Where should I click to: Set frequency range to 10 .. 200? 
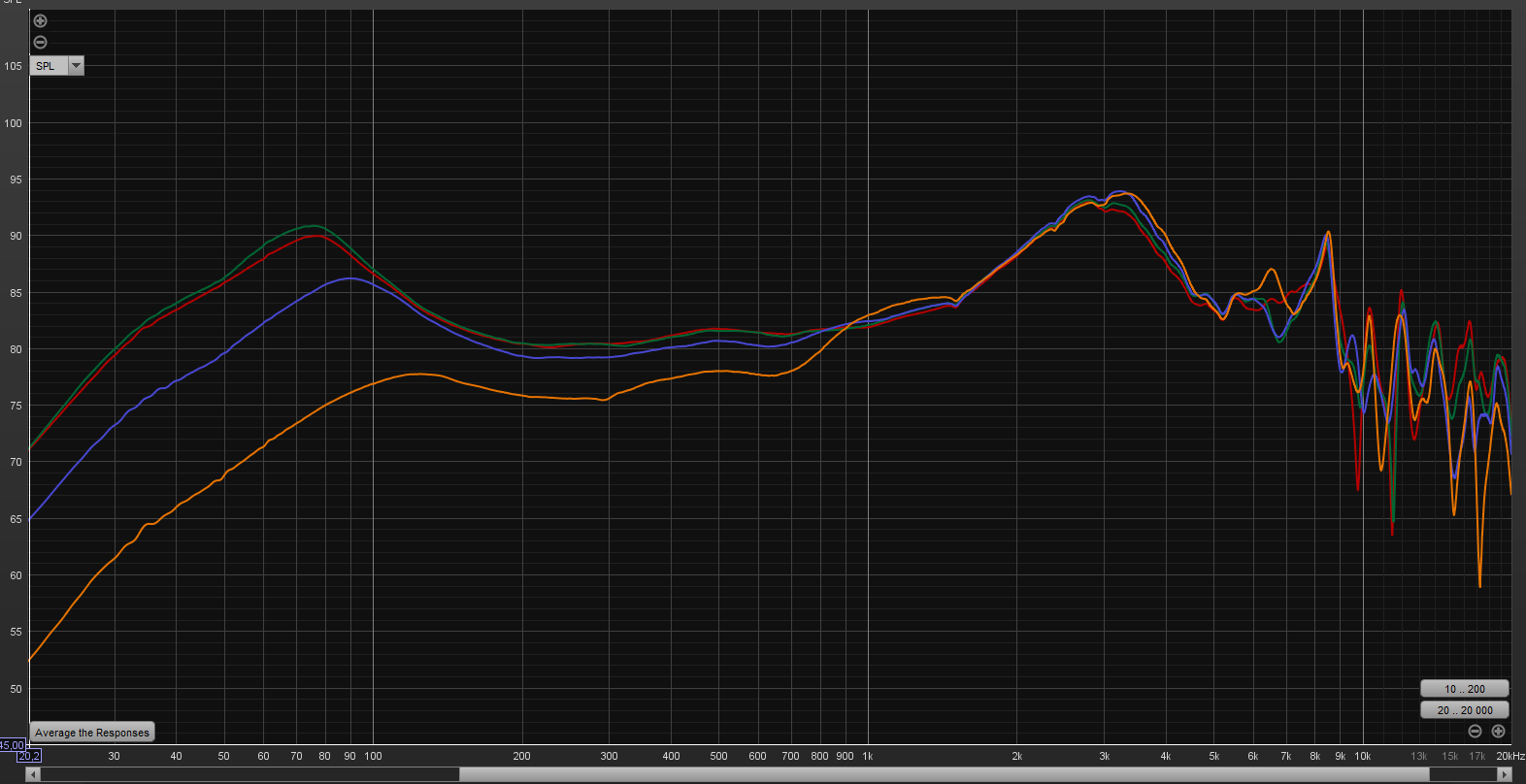click(x=1464, y=689)
